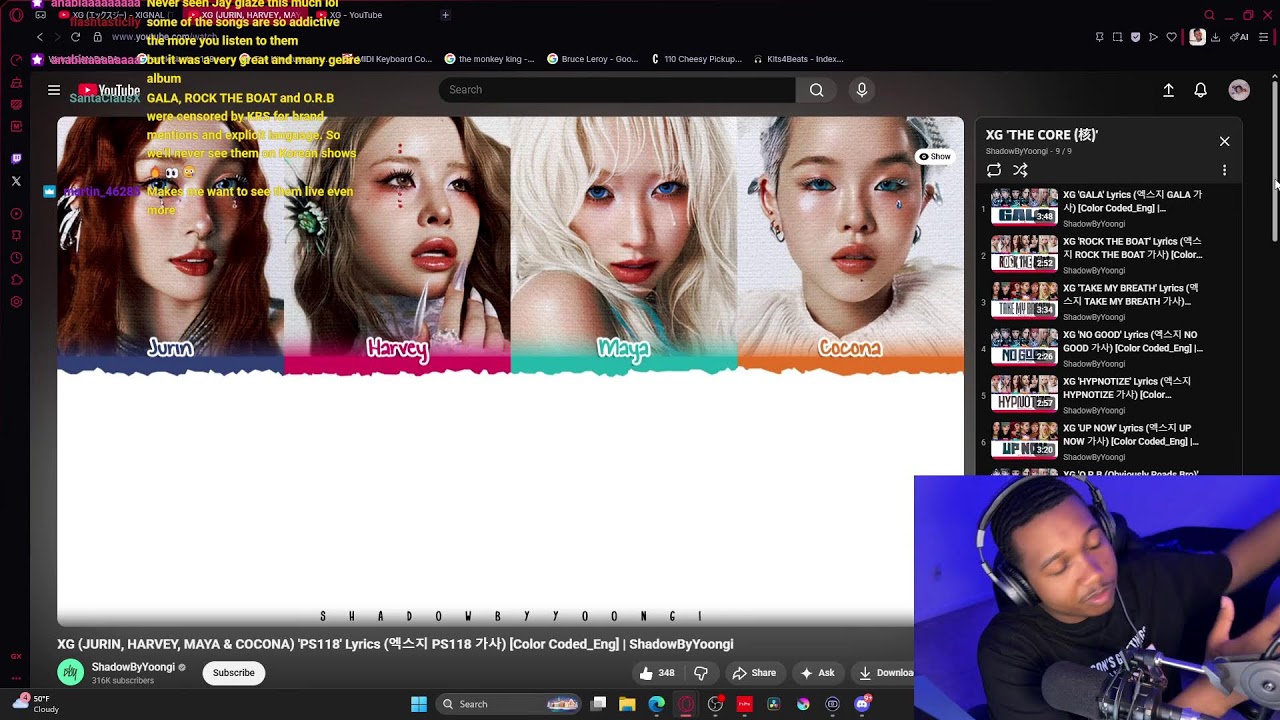Open Task View on the taskbar
This screenshot has height=720, width=1280.
[x=598, y=704]
